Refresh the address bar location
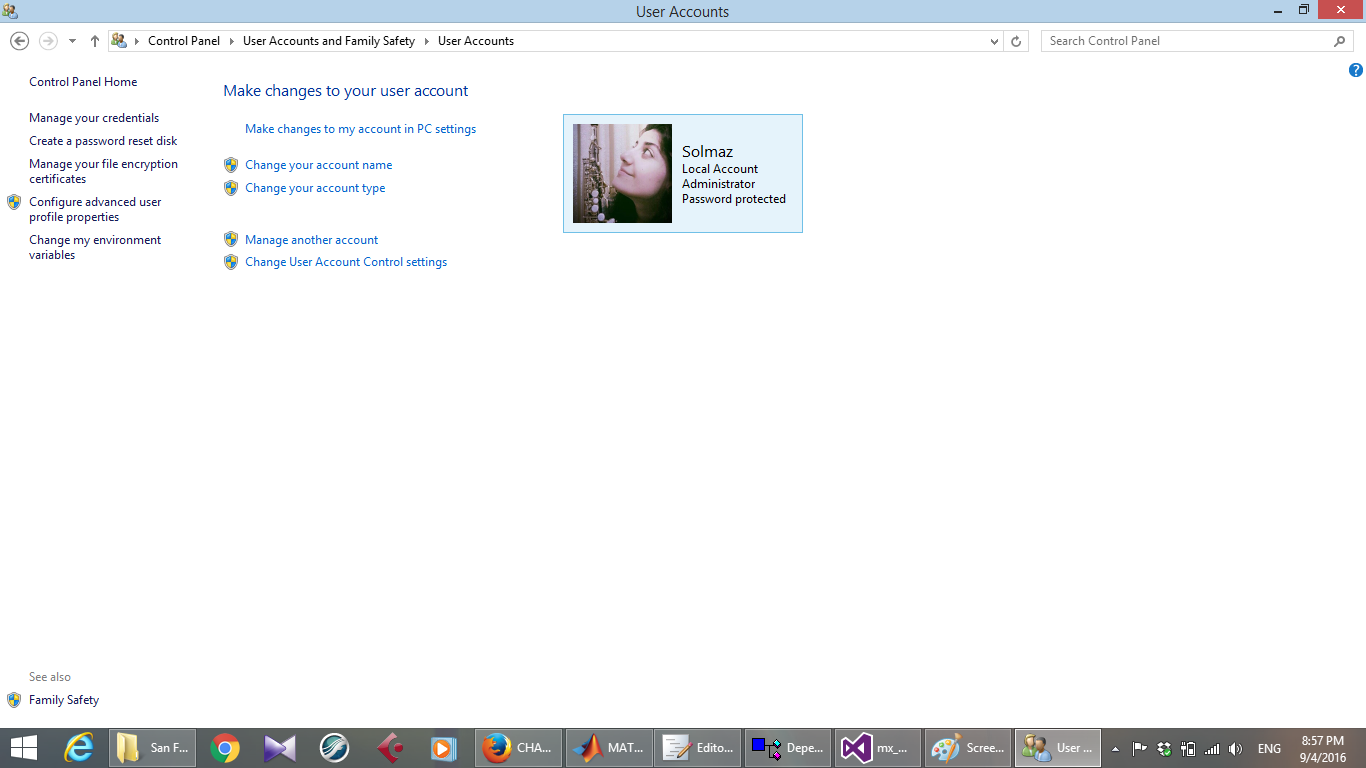The height and width of the screenshot is (768, 1366). click(x=1016, y=41)
